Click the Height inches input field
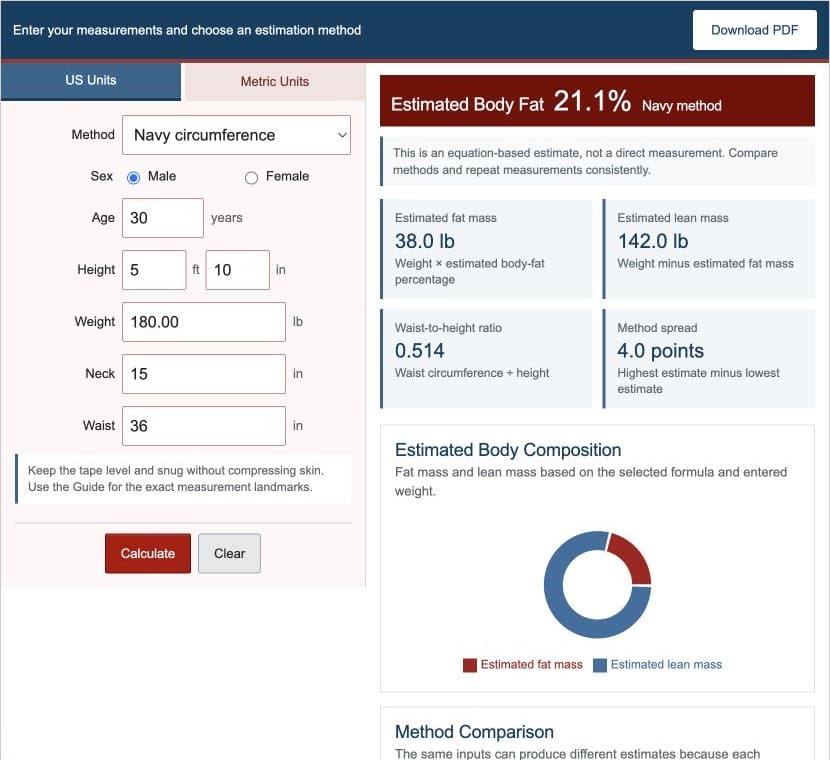This screenshot has width=830, height=760. pos(238,270)
